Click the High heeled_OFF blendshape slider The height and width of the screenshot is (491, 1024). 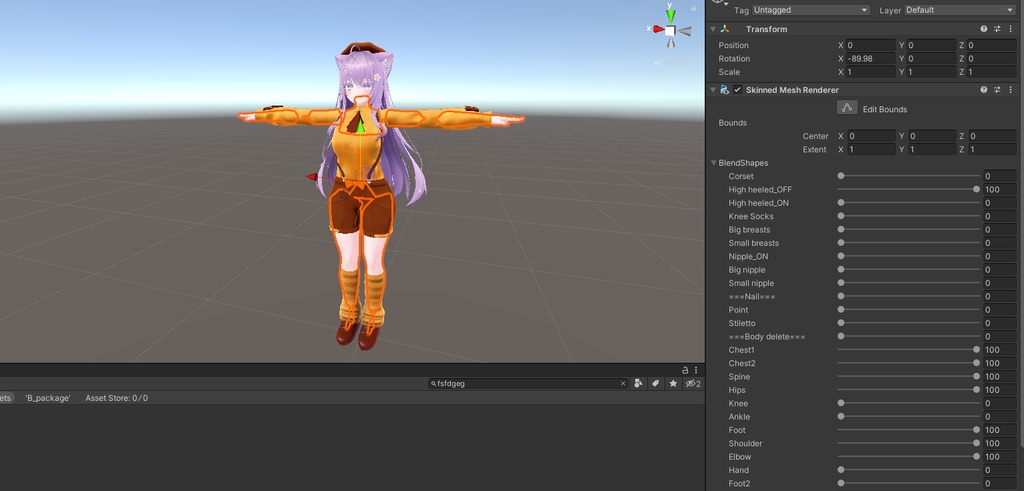pos(908,190)
